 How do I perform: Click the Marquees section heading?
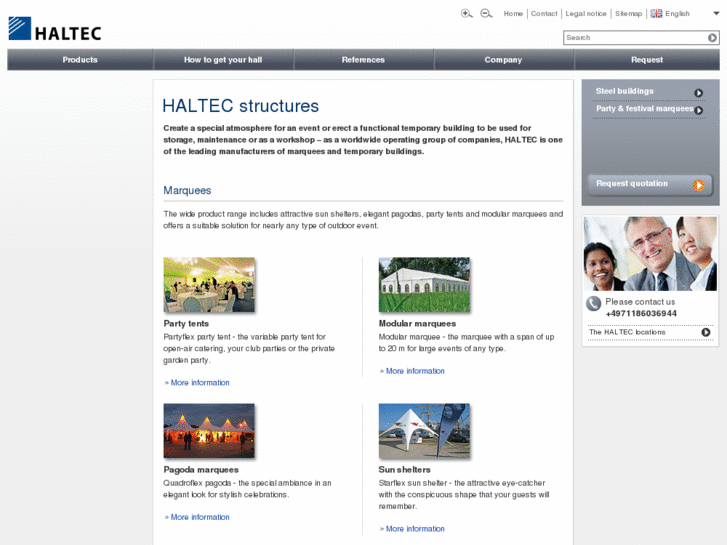tap(187, 191)
